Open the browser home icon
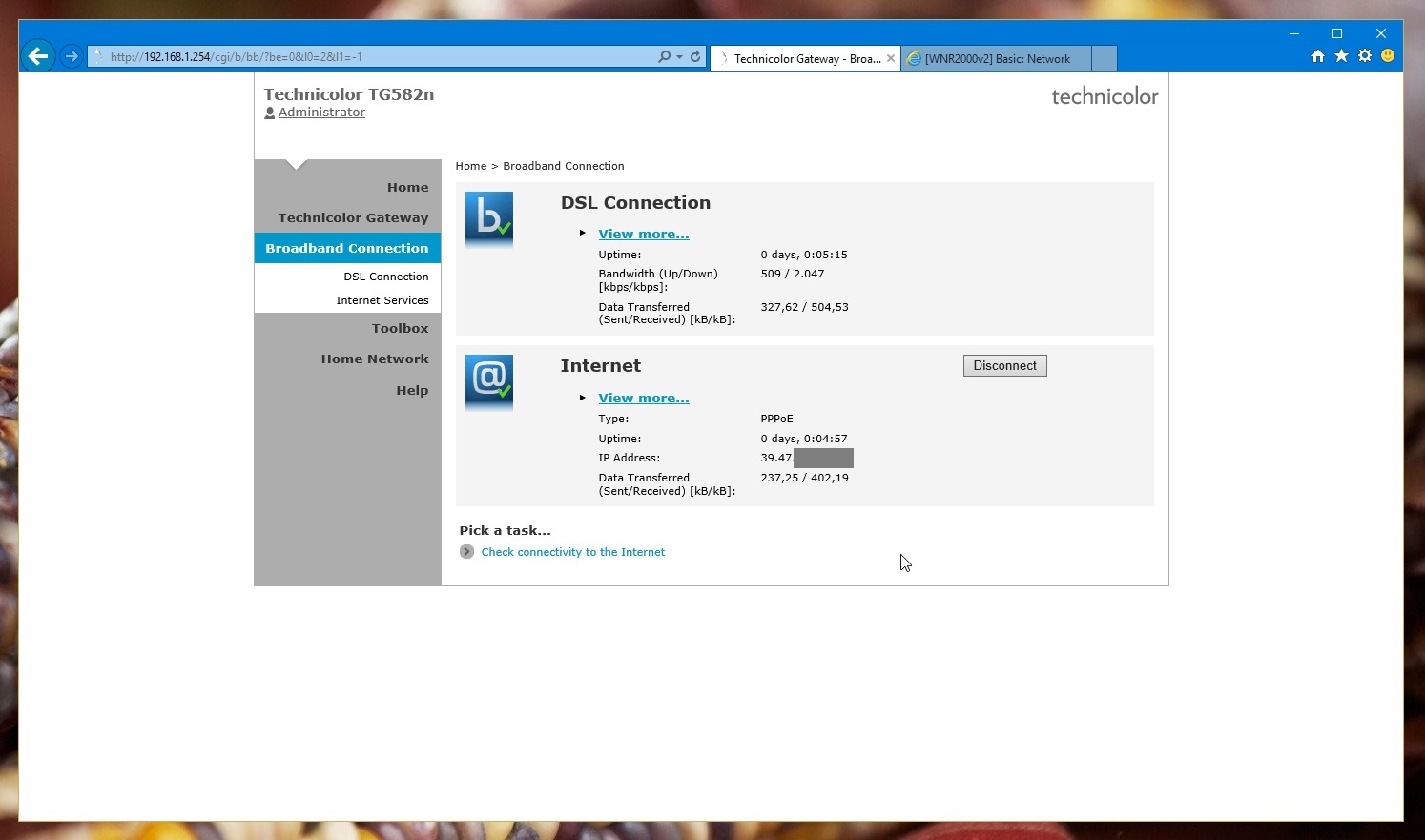Image resolution: width=1425 pixels, height=840 pixels. point(1318,56)
